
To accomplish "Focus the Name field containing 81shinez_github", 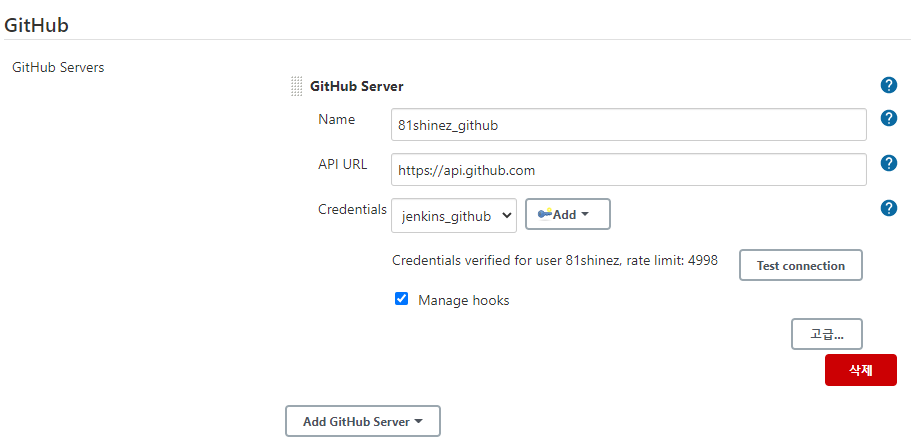I will pyautogui.click(x=629, y=124).
